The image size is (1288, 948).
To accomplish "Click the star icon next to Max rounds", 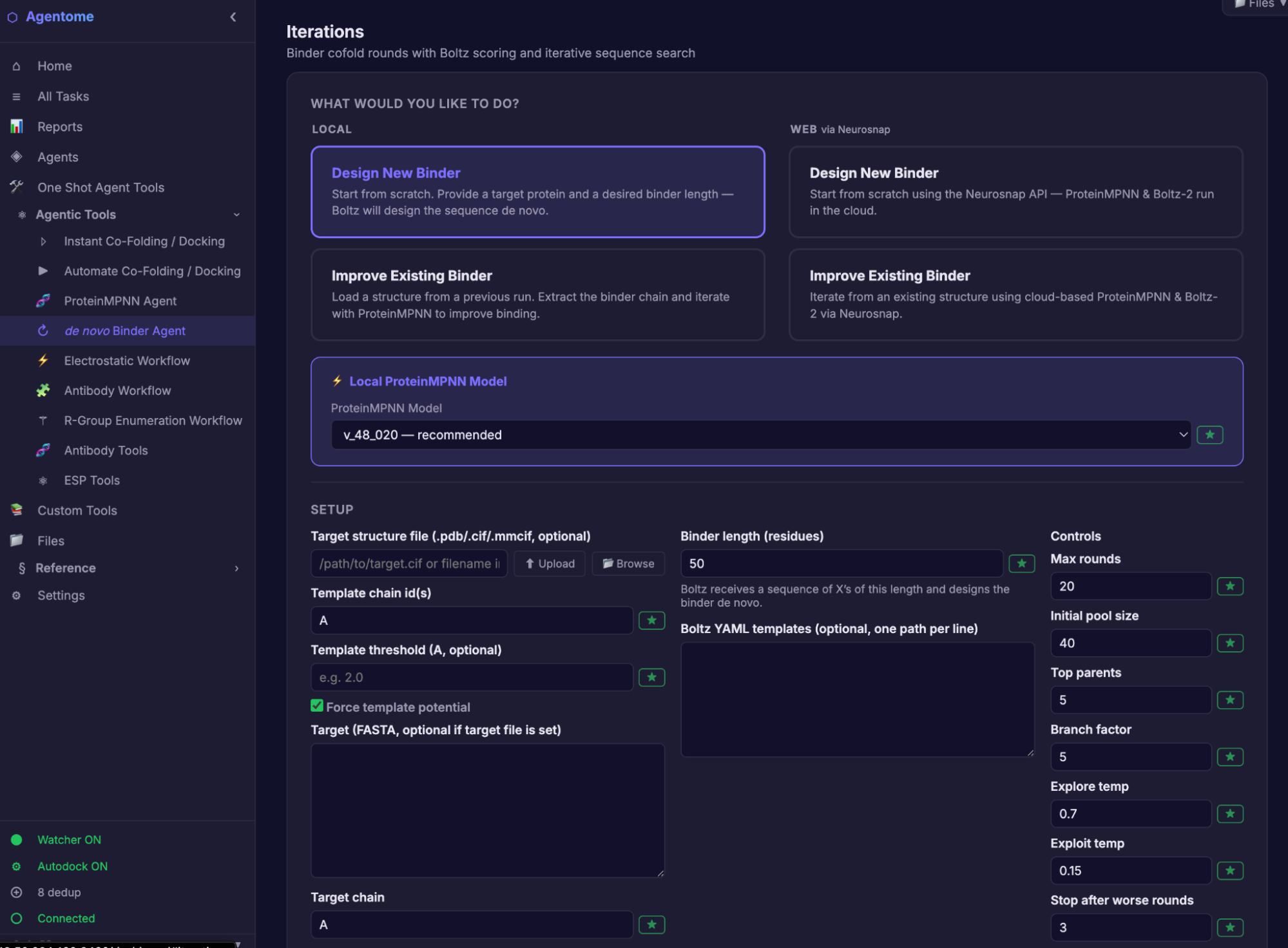I will (1229, 586).
